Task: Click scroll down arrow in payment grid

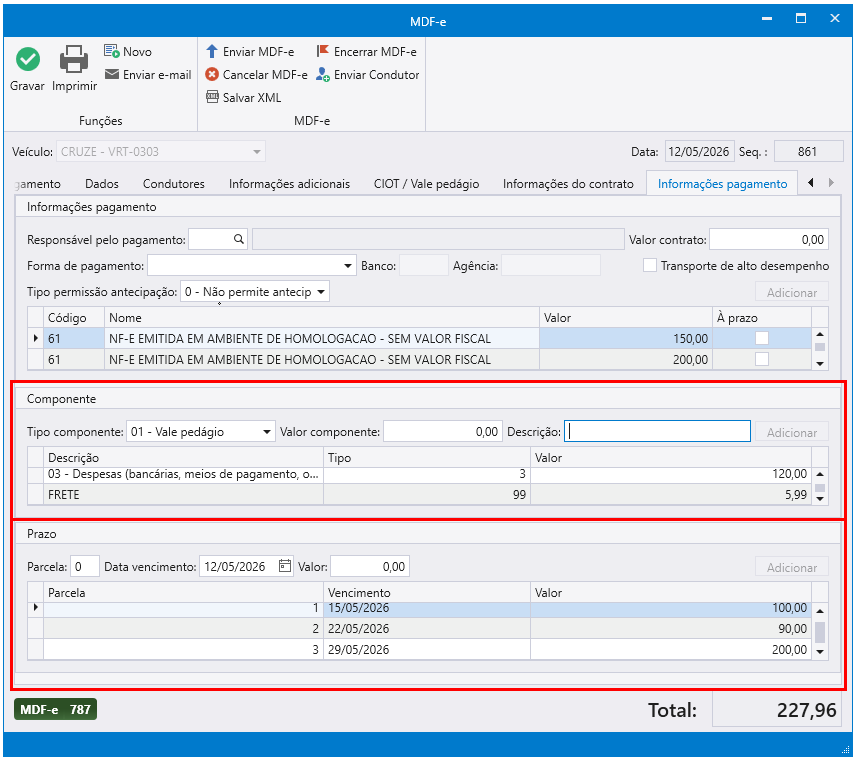Action: [x=819, y=364]
